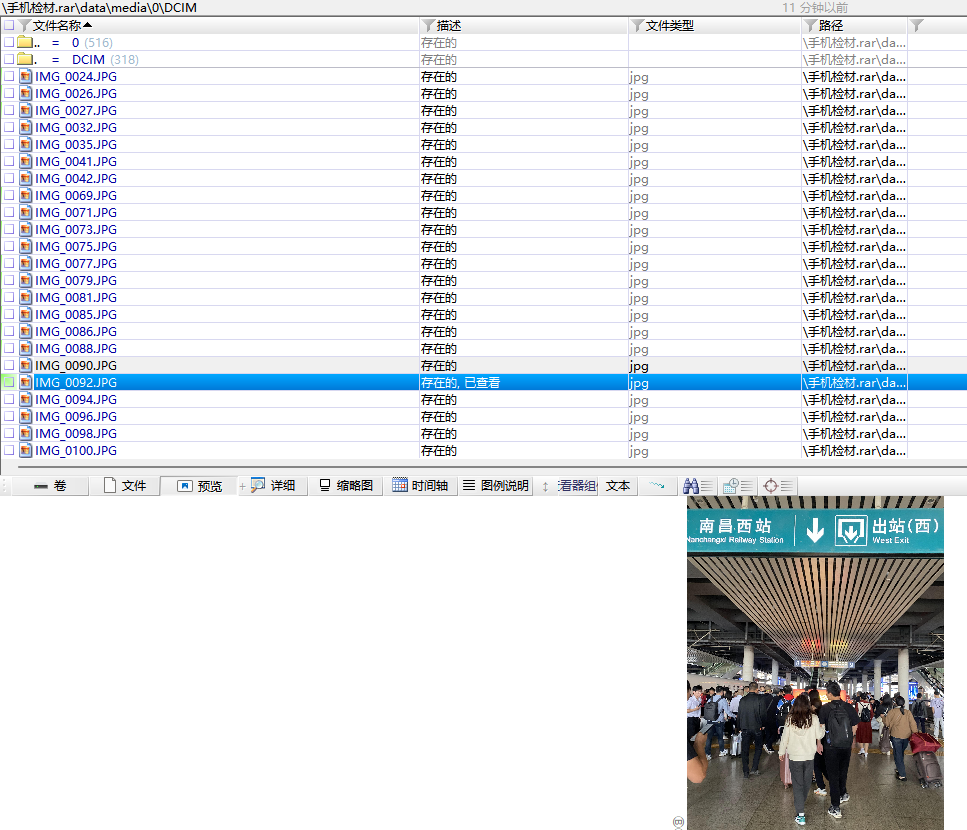
Task: Click the JPG icon of IMG_0075.JPG
Action: (25, 246)
